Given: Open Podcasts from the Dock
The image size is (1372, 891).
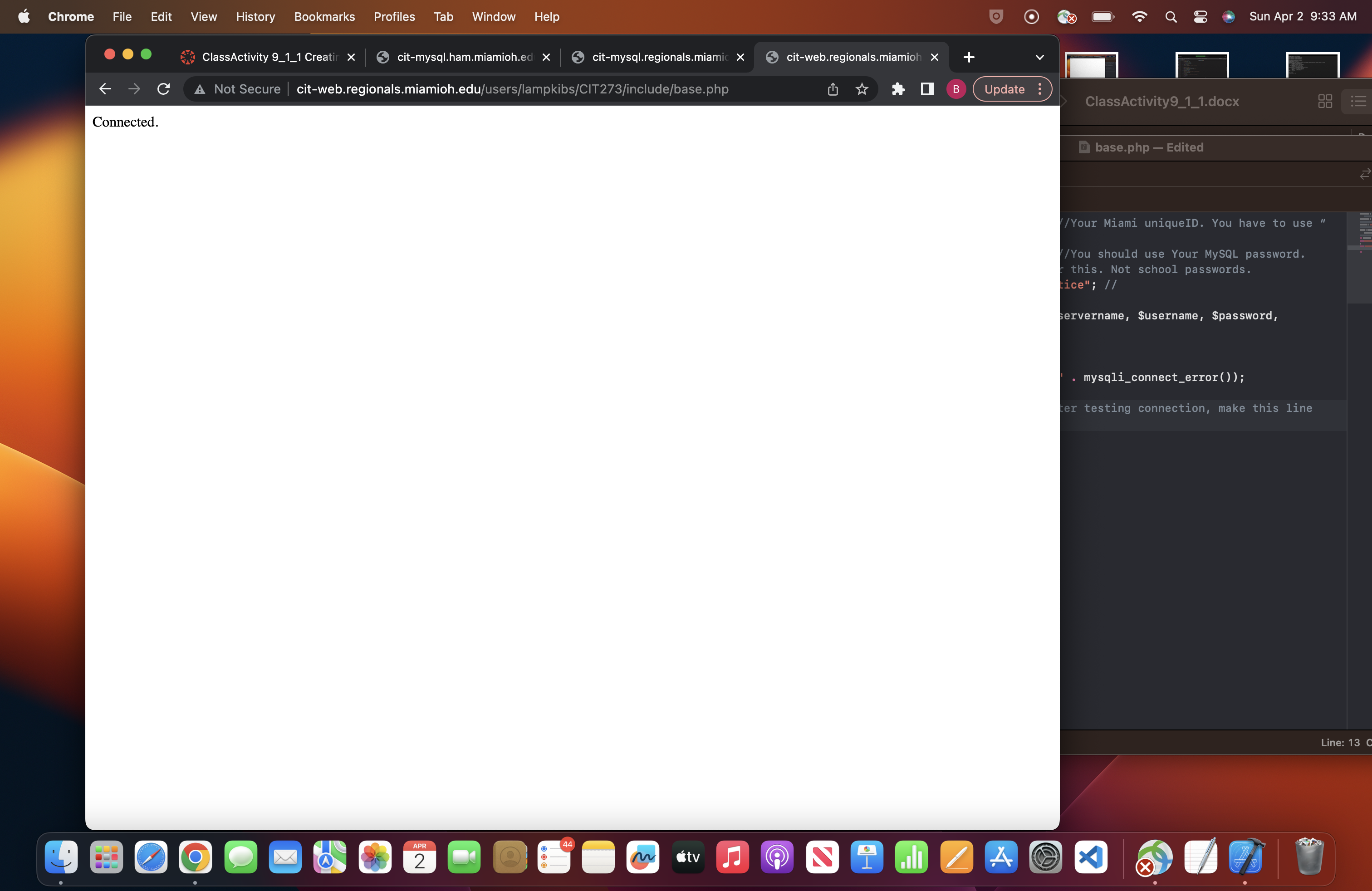Looking at the screenshot, I should (777, 857).
